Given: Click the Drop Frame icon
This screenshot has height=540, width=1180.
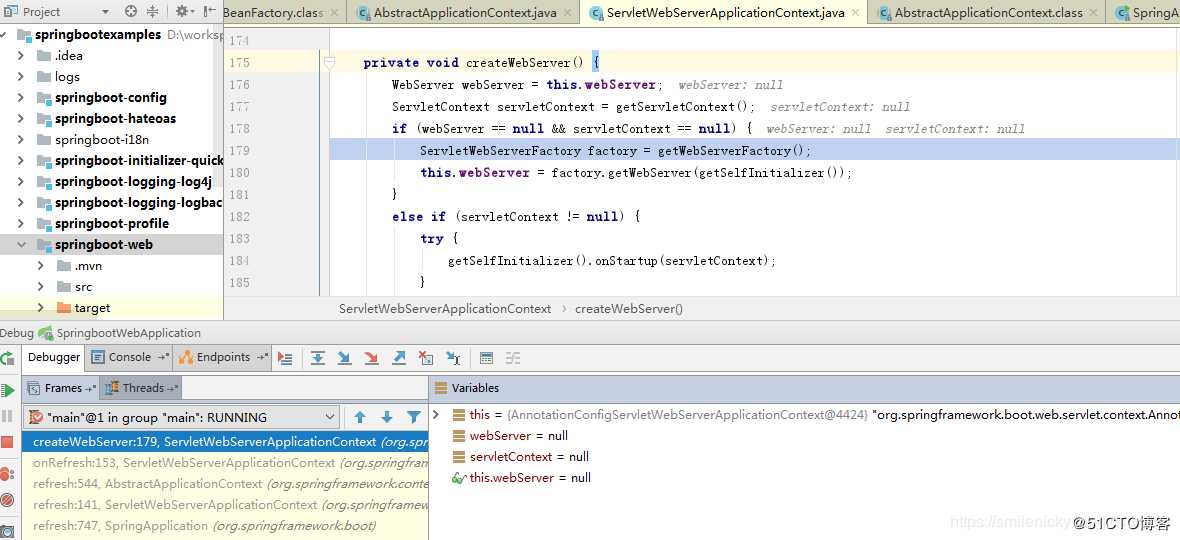Looking at the screenshot, I should (426, 358).
